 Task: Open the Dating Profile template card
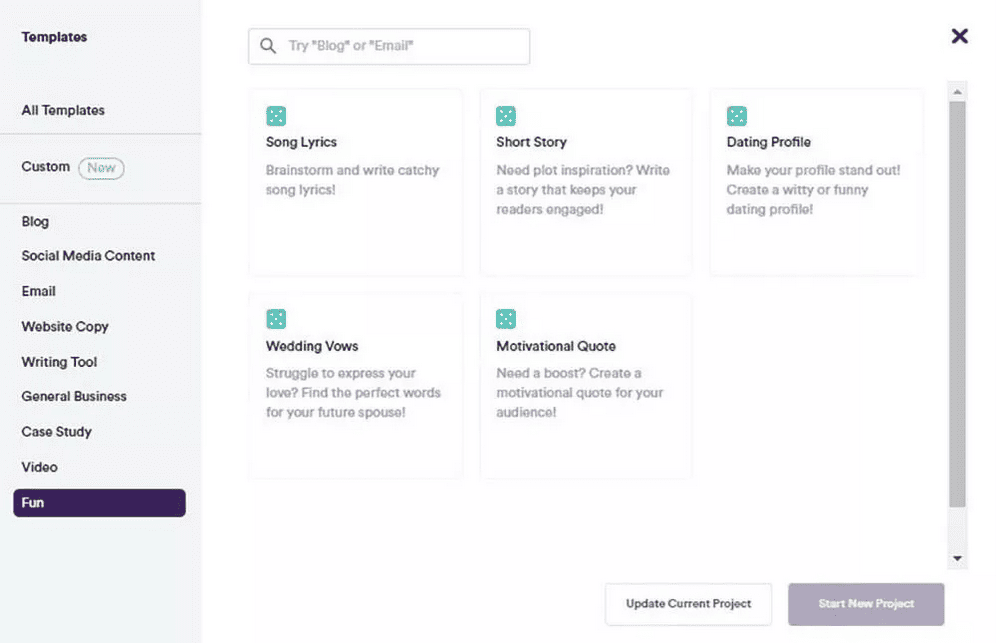click(816, 181)
